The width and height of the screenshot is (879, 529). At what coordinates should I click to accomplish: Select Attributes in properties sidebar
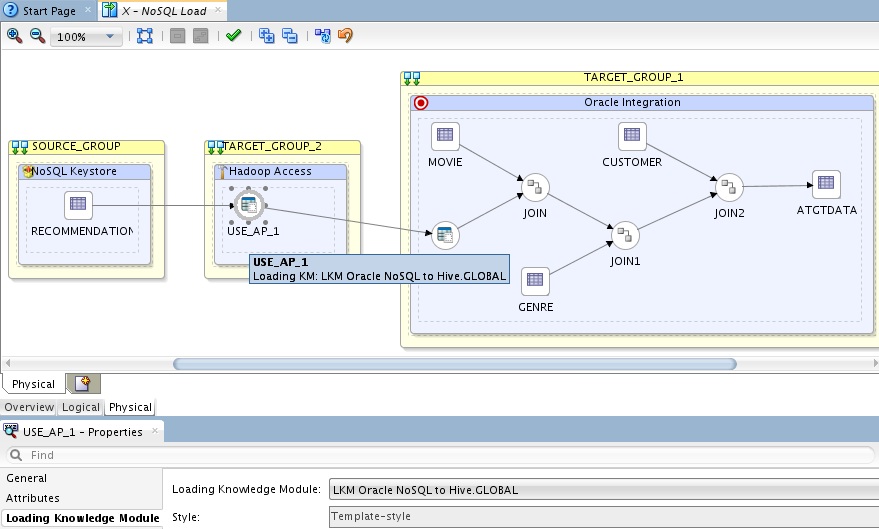[x=33, y=498]
